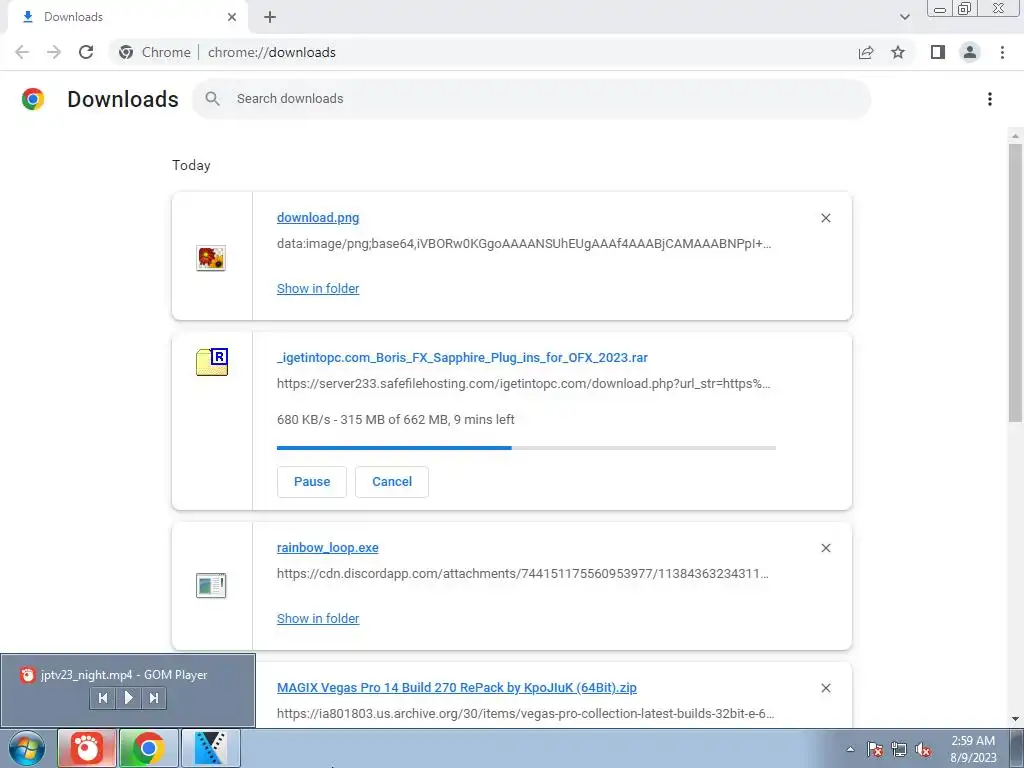Open a new tab with plus button

(270, 17)
